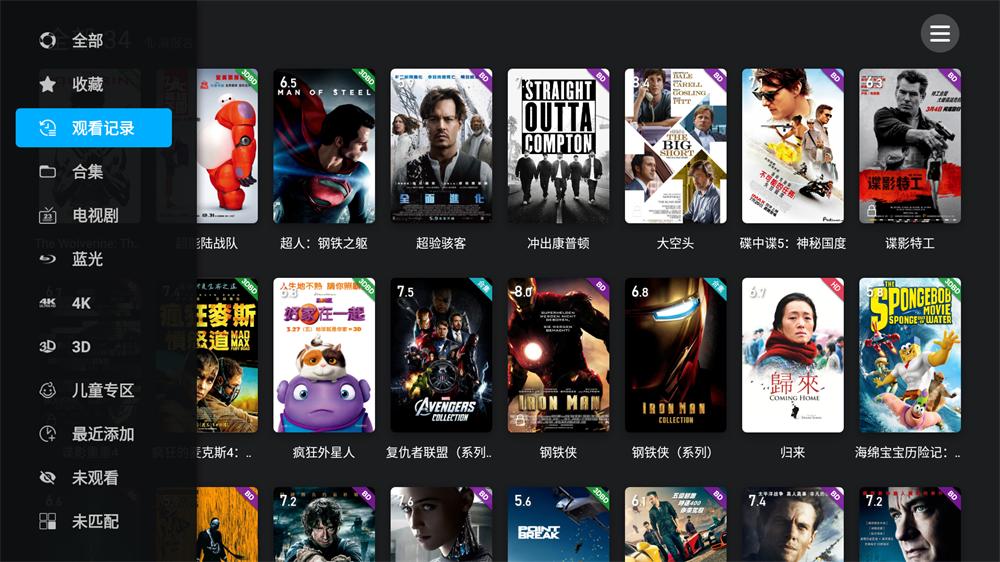
Task: Open the 最近添加 menu entry
Action: click(x=94, y=434)
